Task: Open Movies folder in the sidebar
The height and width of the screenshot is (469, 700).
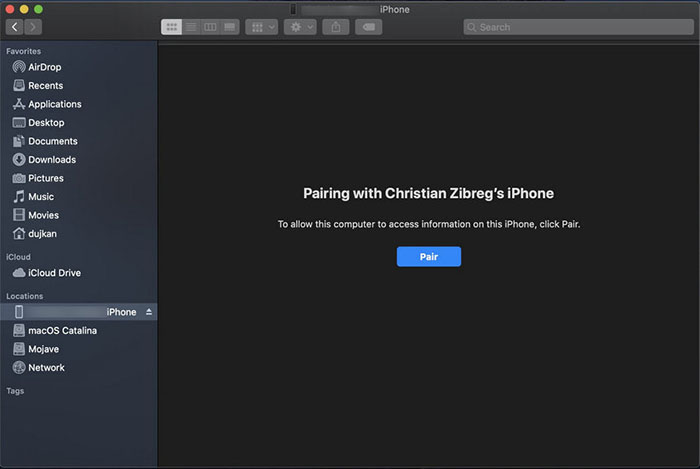Action: coord(79,215)
